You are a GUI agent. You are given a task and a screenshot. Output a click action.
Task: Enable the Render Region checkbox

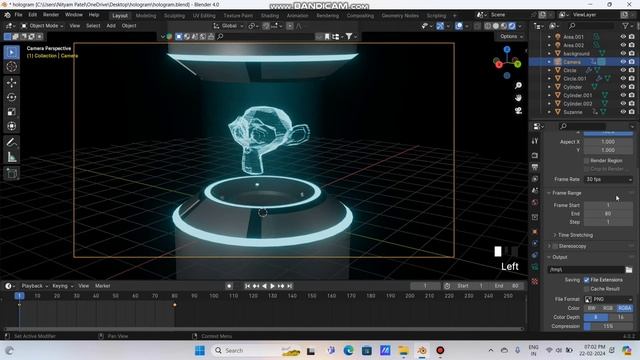pyautogui.click(x=587, y=160)
